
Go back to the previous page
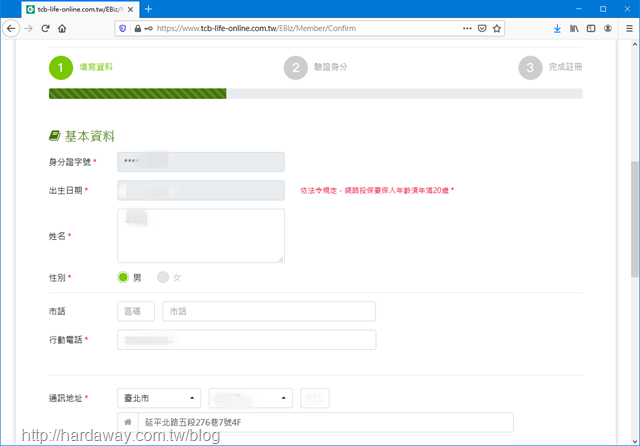click(11, 29)
